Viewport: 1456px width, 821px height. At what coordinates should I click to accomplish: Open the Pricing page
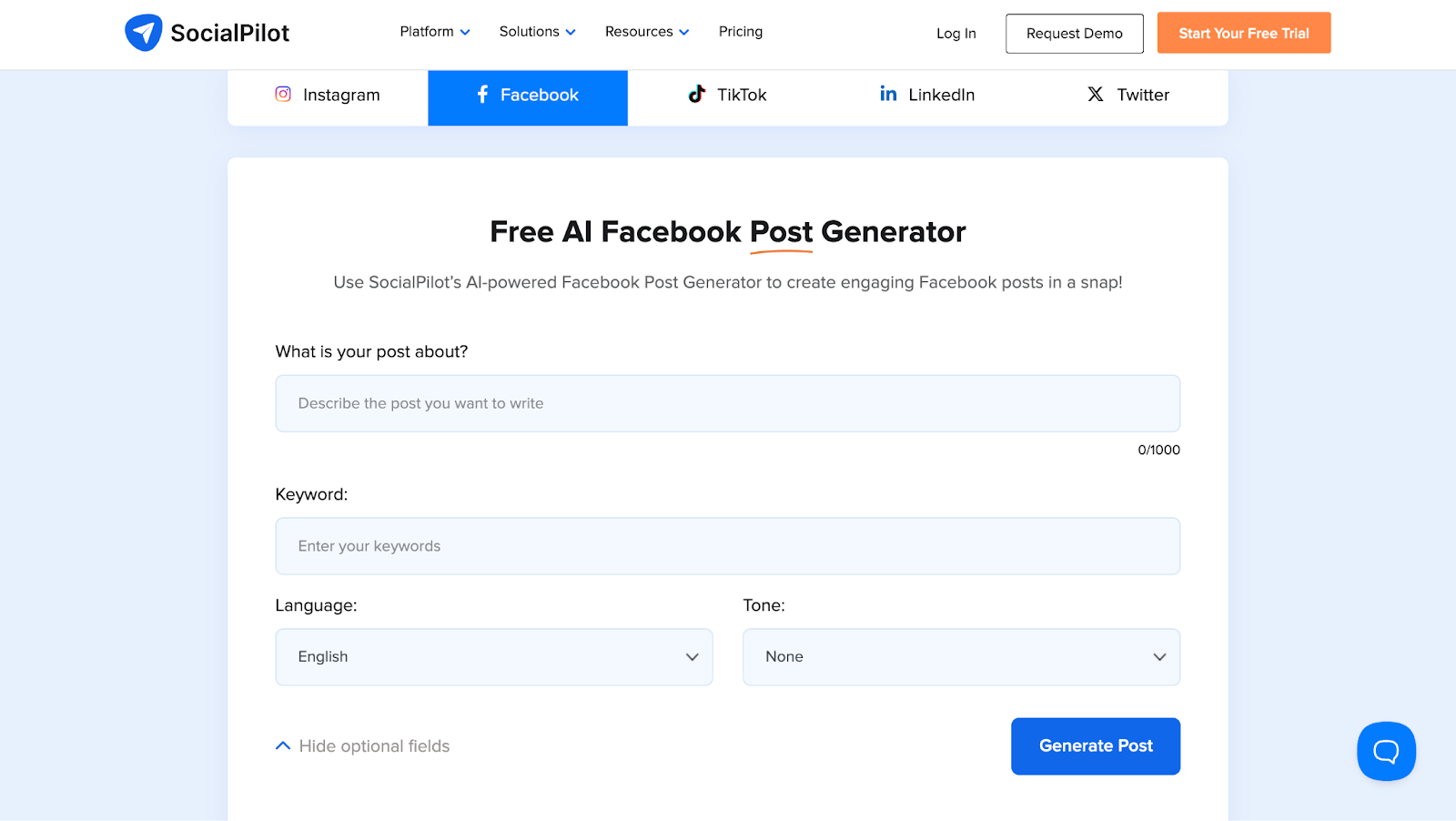pyautogui.click(x=741, y=32)
